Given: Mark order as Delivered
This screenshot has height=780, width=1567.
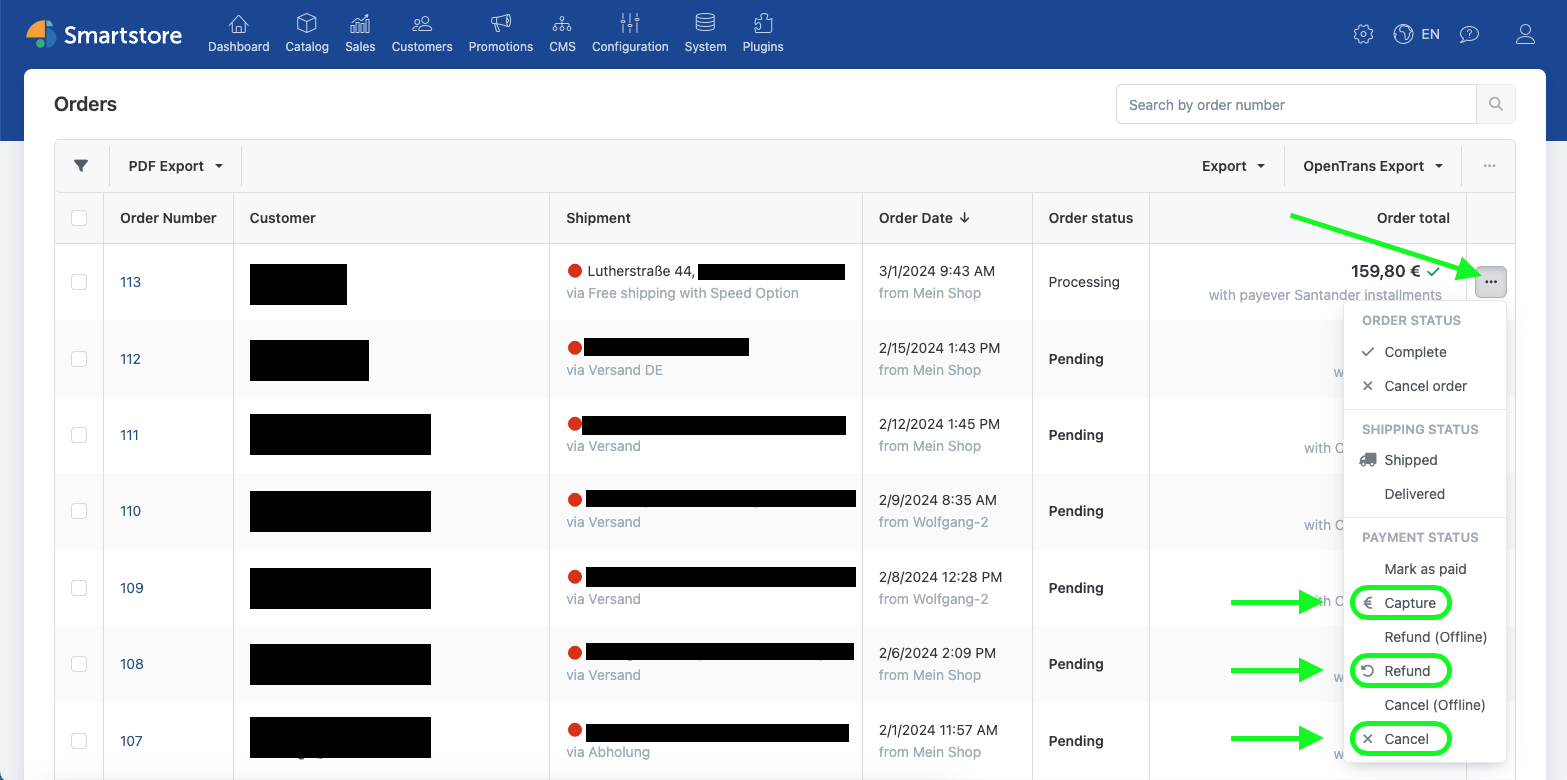Looking at the screenshot, I should tap(1424, 494).
